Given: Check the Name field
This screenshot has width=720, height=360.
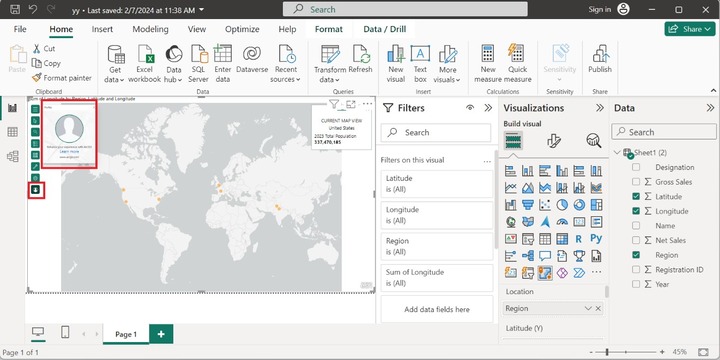Looking at the screenshot, I should (636, 226).
